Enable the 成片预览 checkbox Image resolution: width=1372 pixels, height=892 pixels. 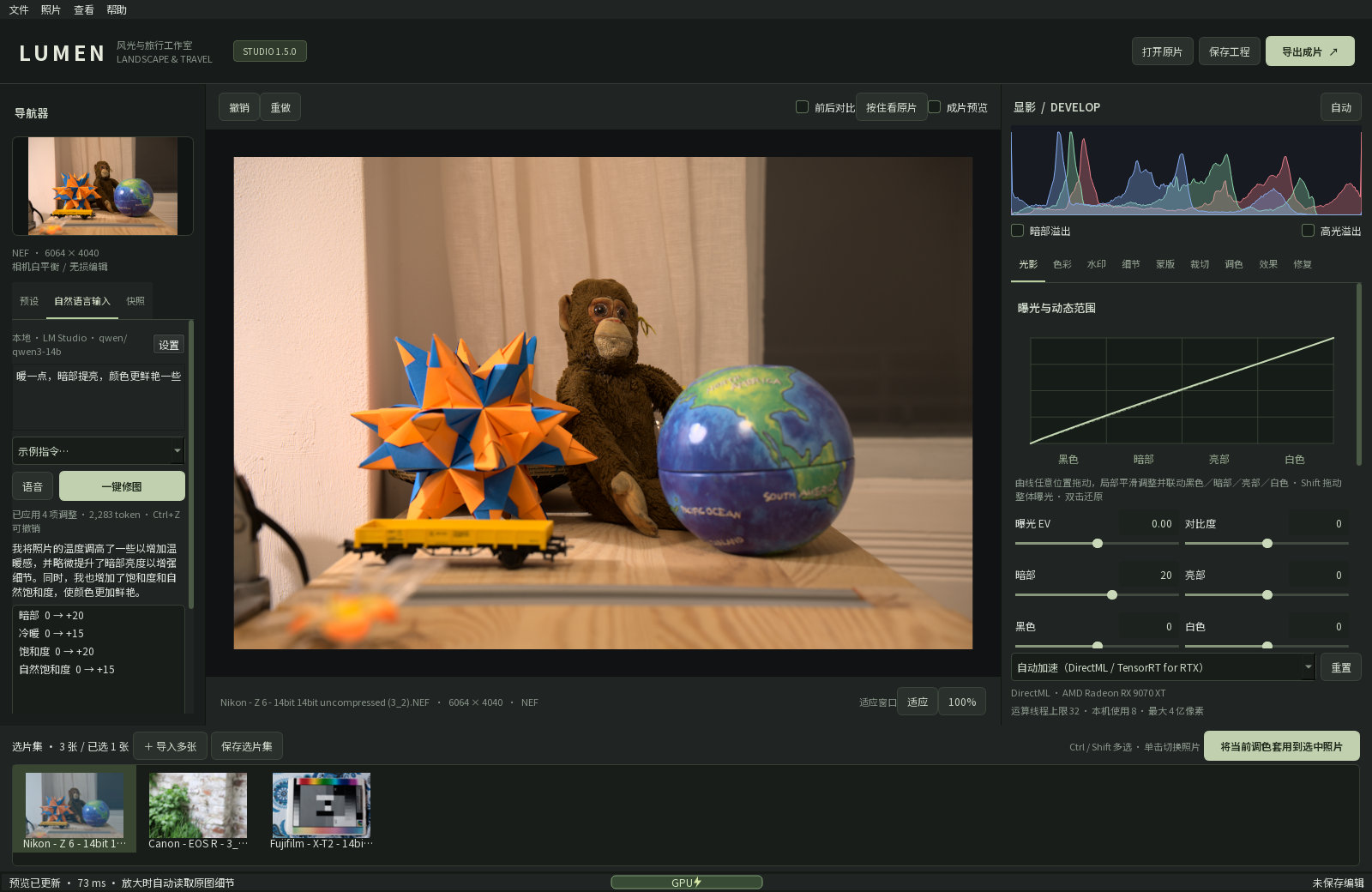coord(935,107)
